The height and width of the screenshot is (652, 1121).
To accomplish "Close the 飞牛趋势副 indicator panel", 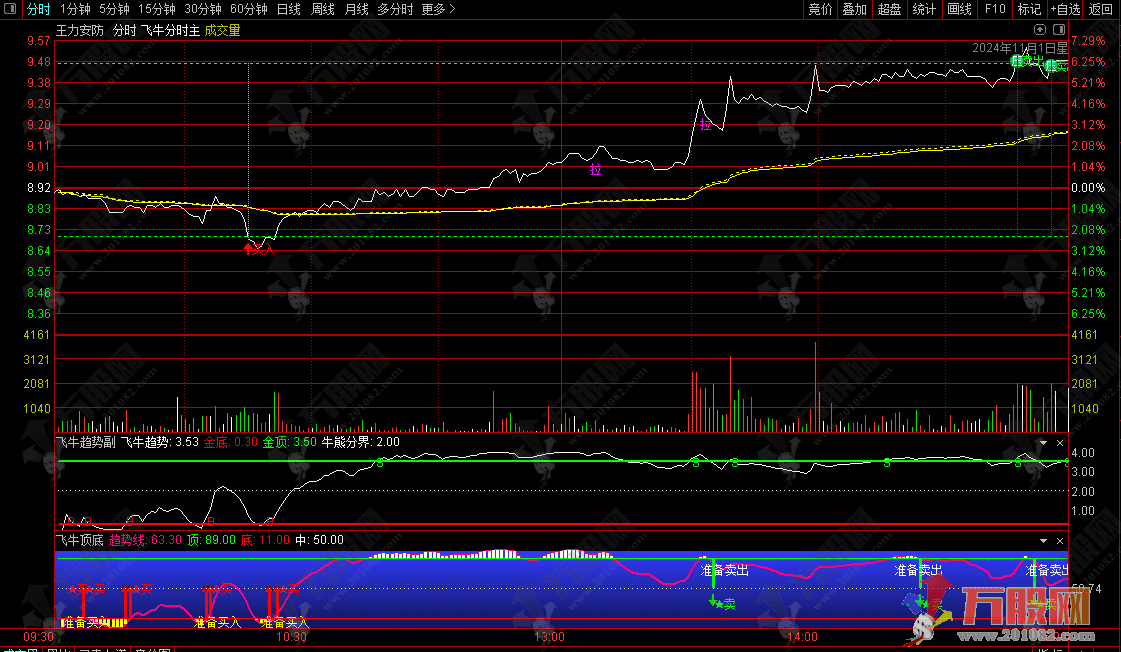I will 1060,443.
